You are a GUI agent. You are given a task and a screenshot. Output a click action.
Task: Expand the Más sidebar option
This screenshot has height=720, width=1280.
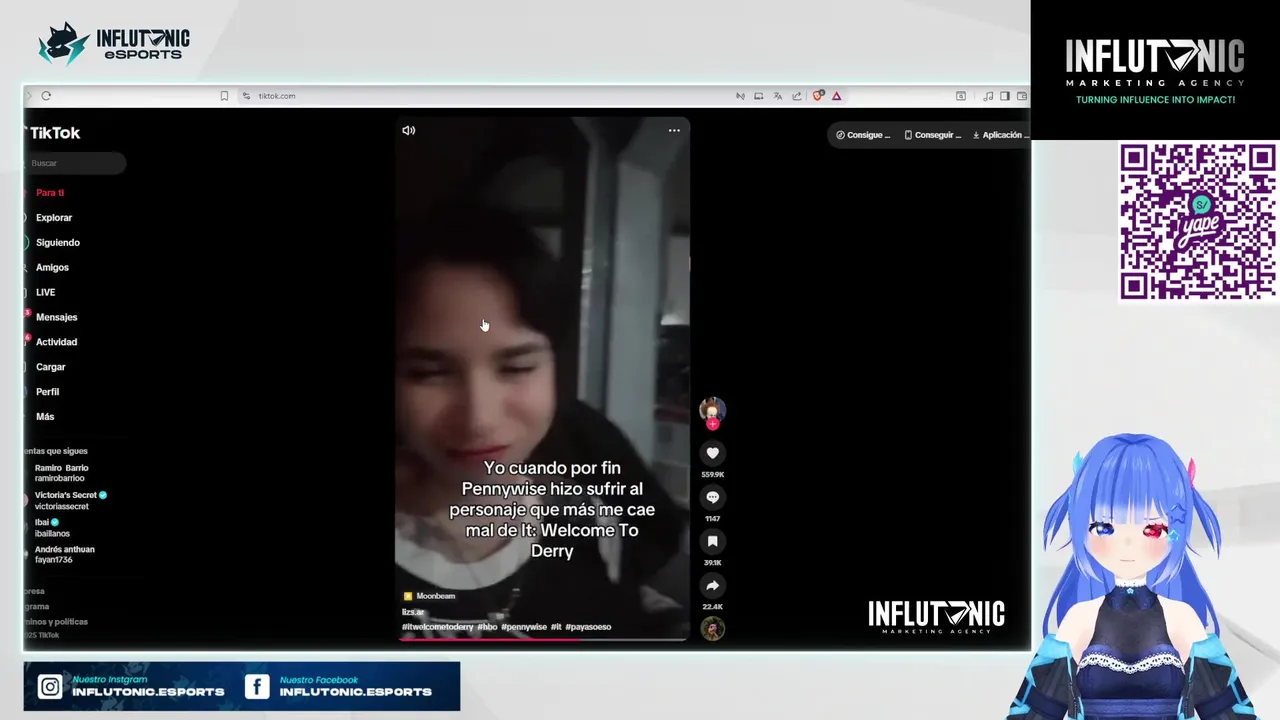point(45,416)
